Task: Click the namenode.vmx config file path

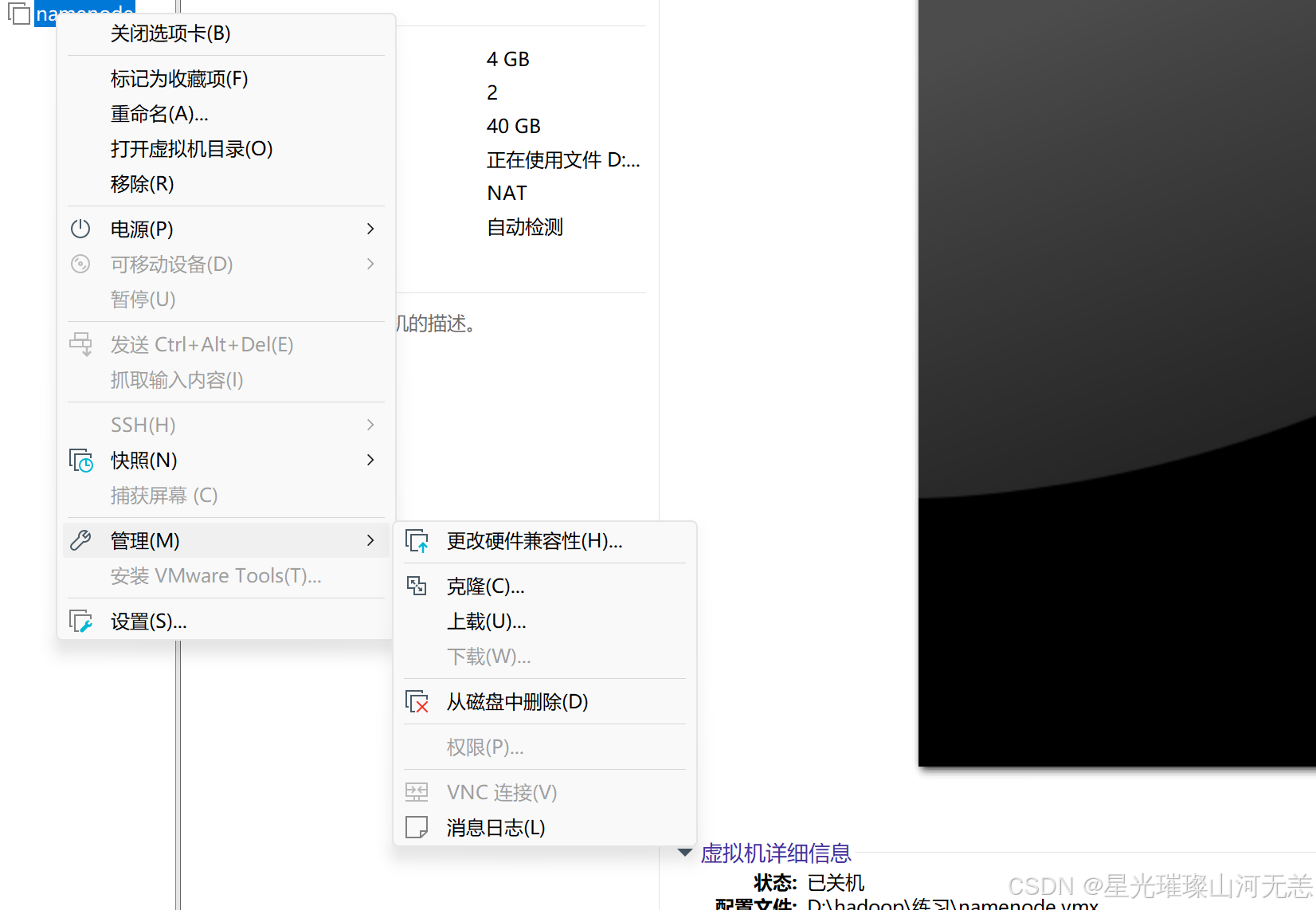Action: click(953, 904)
